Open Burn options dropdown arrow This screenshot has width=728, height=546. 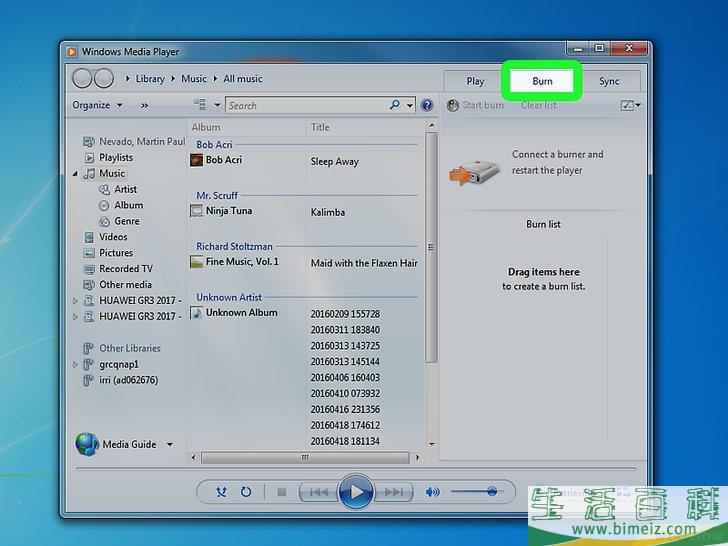[638, 105]
